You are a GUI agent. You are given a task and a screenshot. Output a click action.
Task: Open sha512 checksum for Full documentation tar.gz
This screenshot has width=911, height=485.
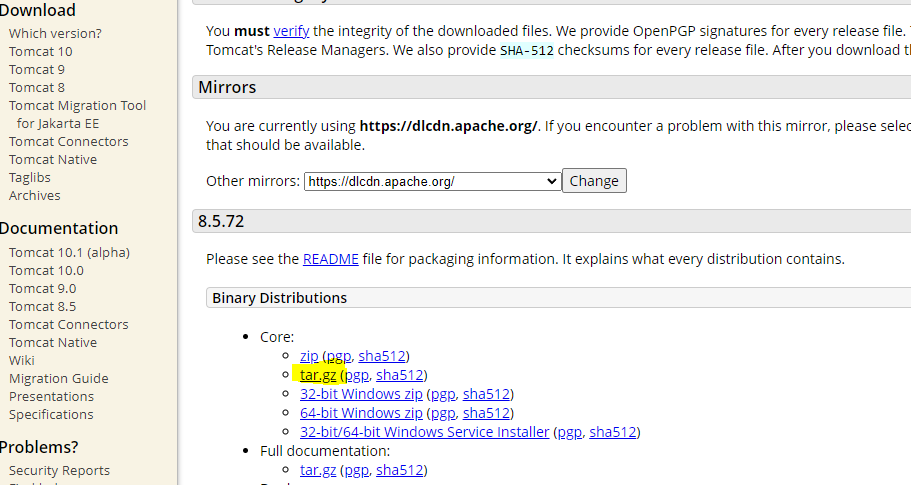pos(400,470)
